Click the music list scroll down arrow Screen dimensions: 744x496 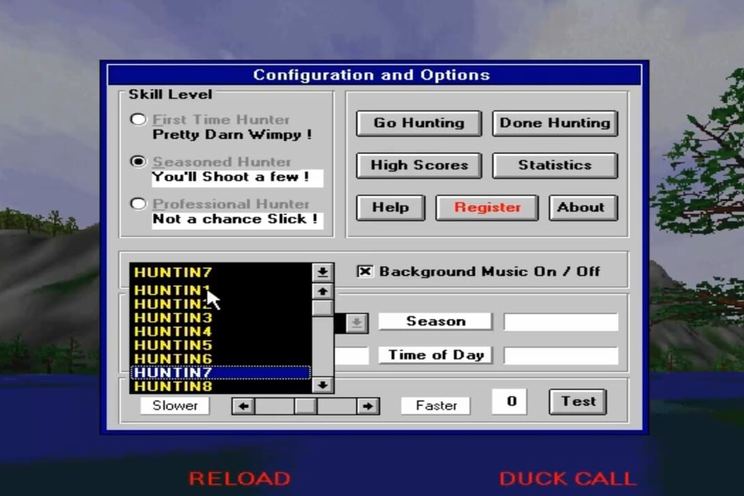click(323, 384)
